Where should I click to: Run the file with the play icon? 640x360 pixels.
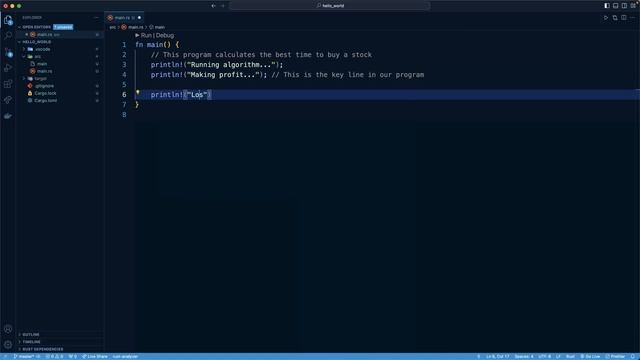606,18
